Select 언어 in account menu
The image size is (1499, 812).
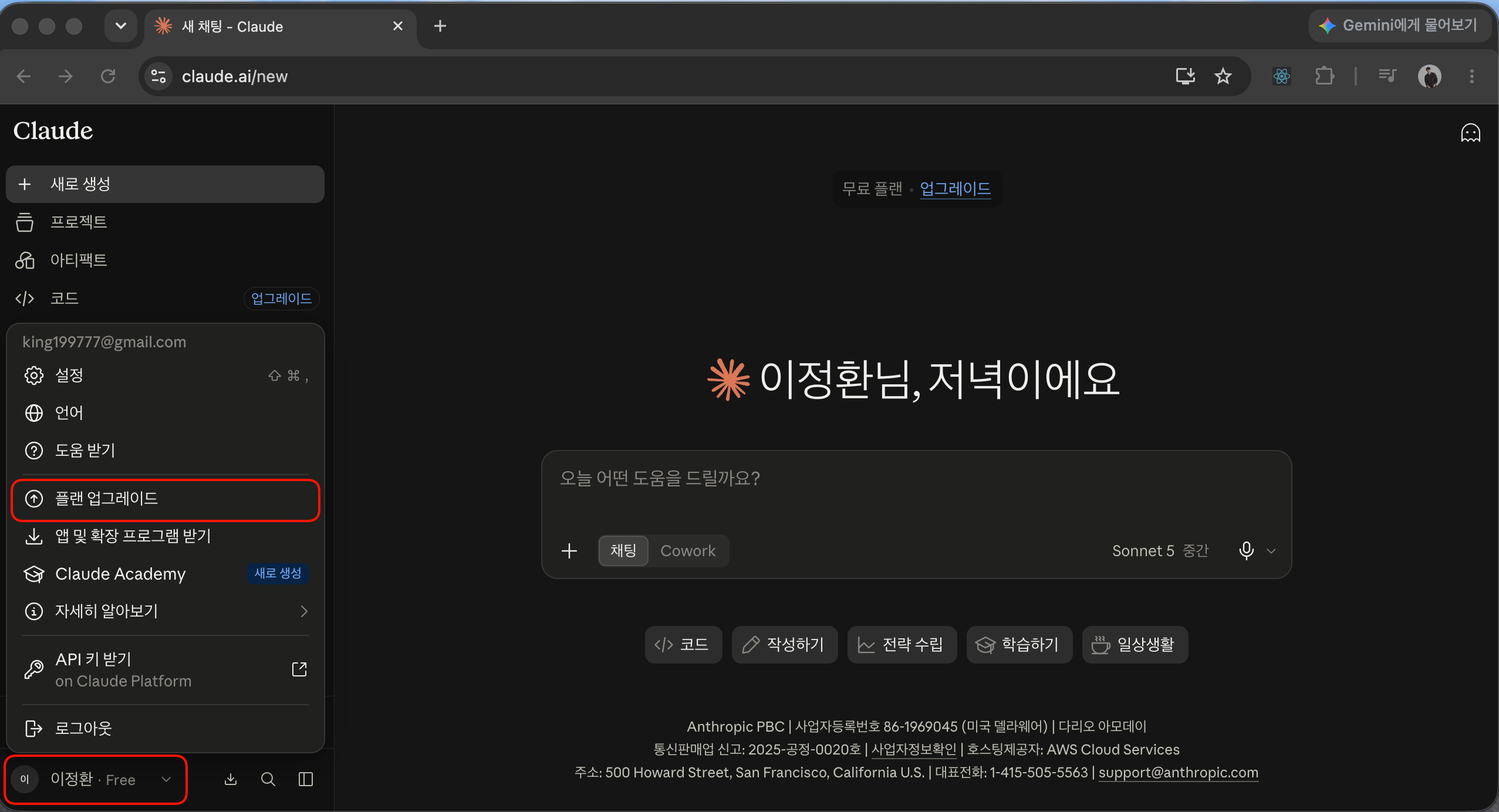[166, 413]
